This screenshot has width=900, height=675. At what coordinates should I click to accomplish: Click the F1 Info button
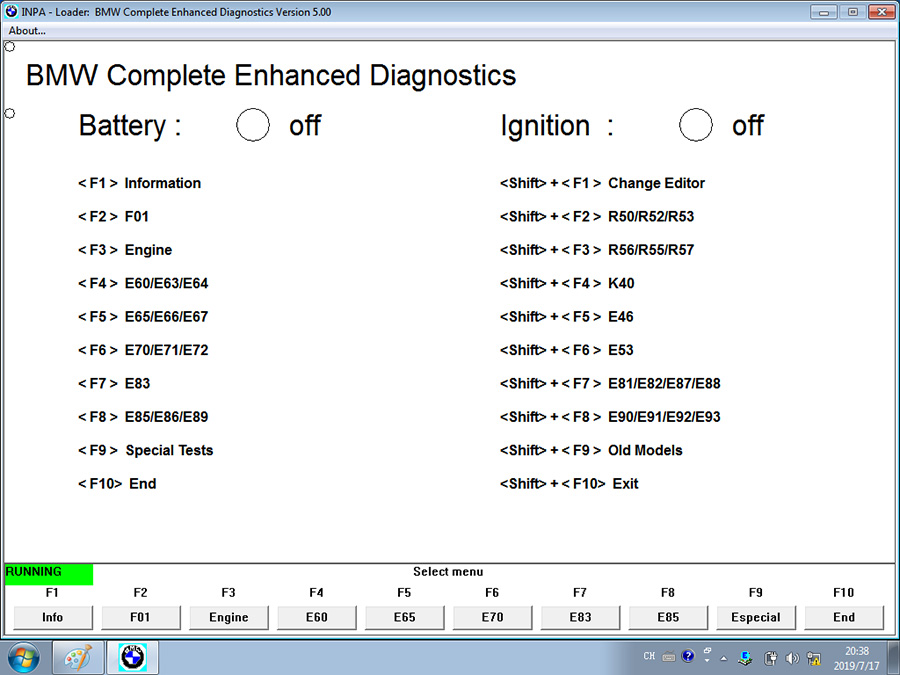coord(53,618)
